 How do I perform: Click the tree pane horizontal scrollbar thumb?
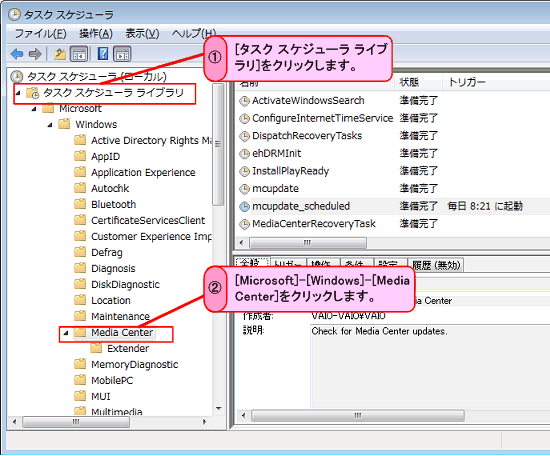[76, 422]
